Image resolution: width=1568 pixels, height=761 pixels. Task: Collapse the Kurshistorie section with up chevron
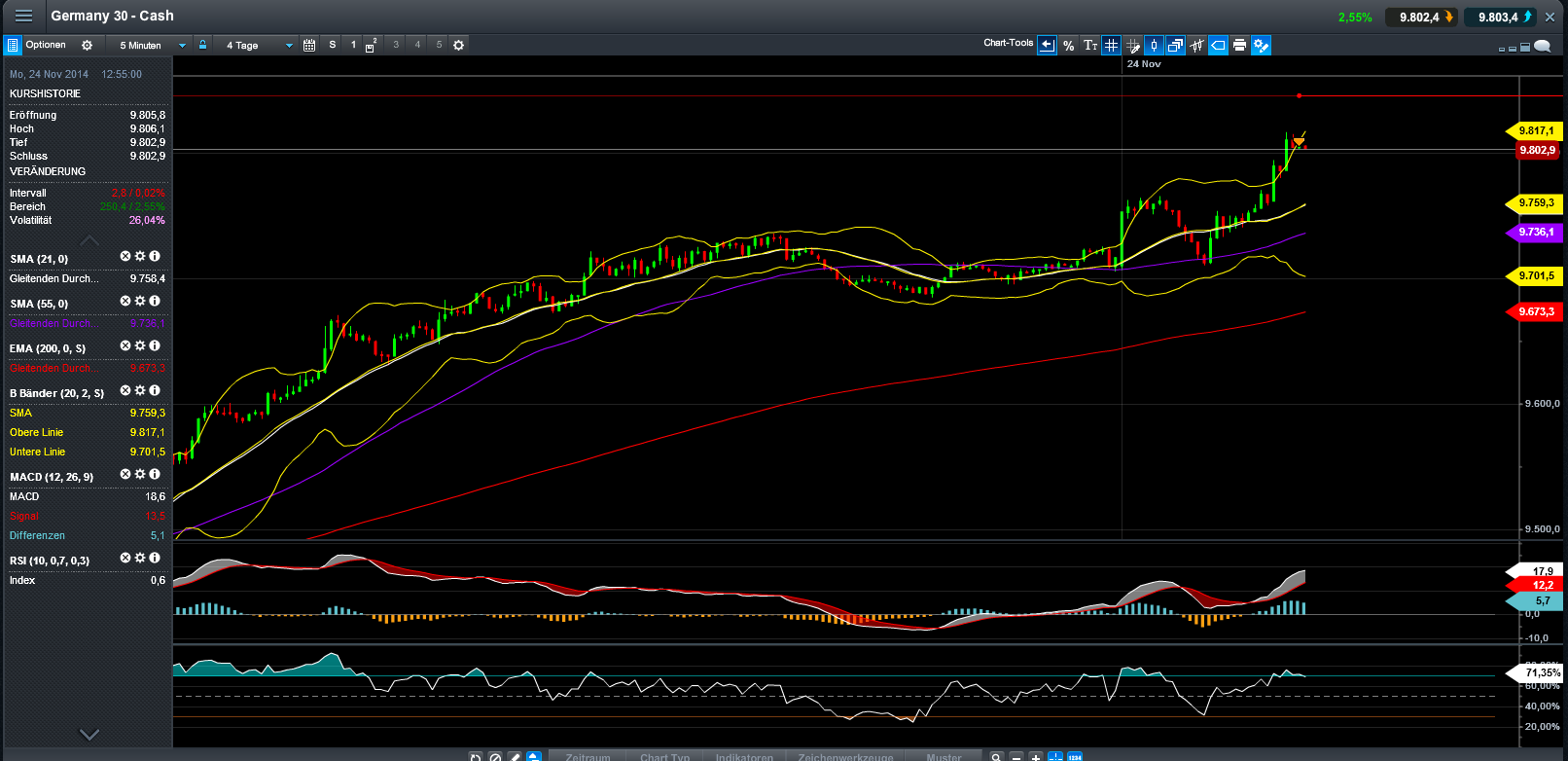click(x=89, y=239)
